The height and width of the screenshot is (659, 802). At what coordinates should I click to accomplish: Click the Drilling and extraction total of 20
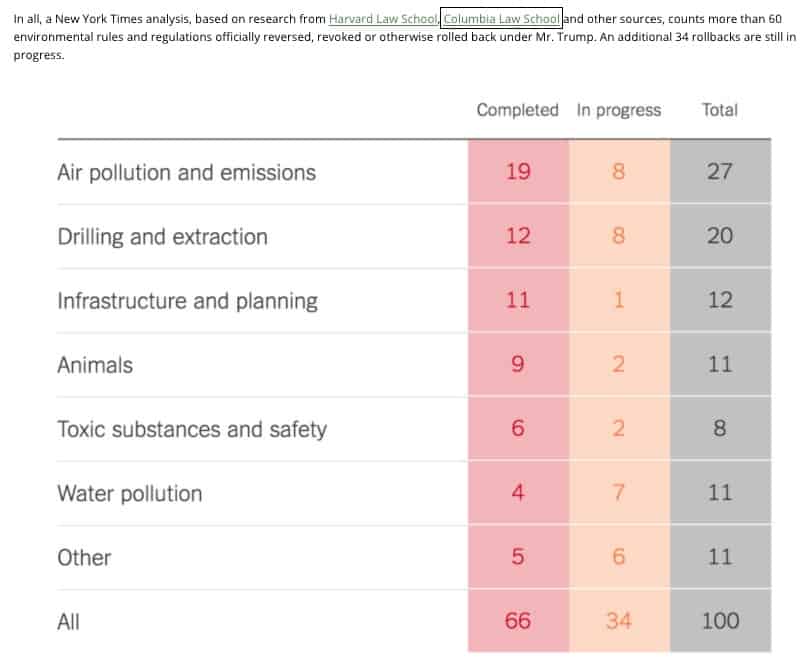(720, 236)
